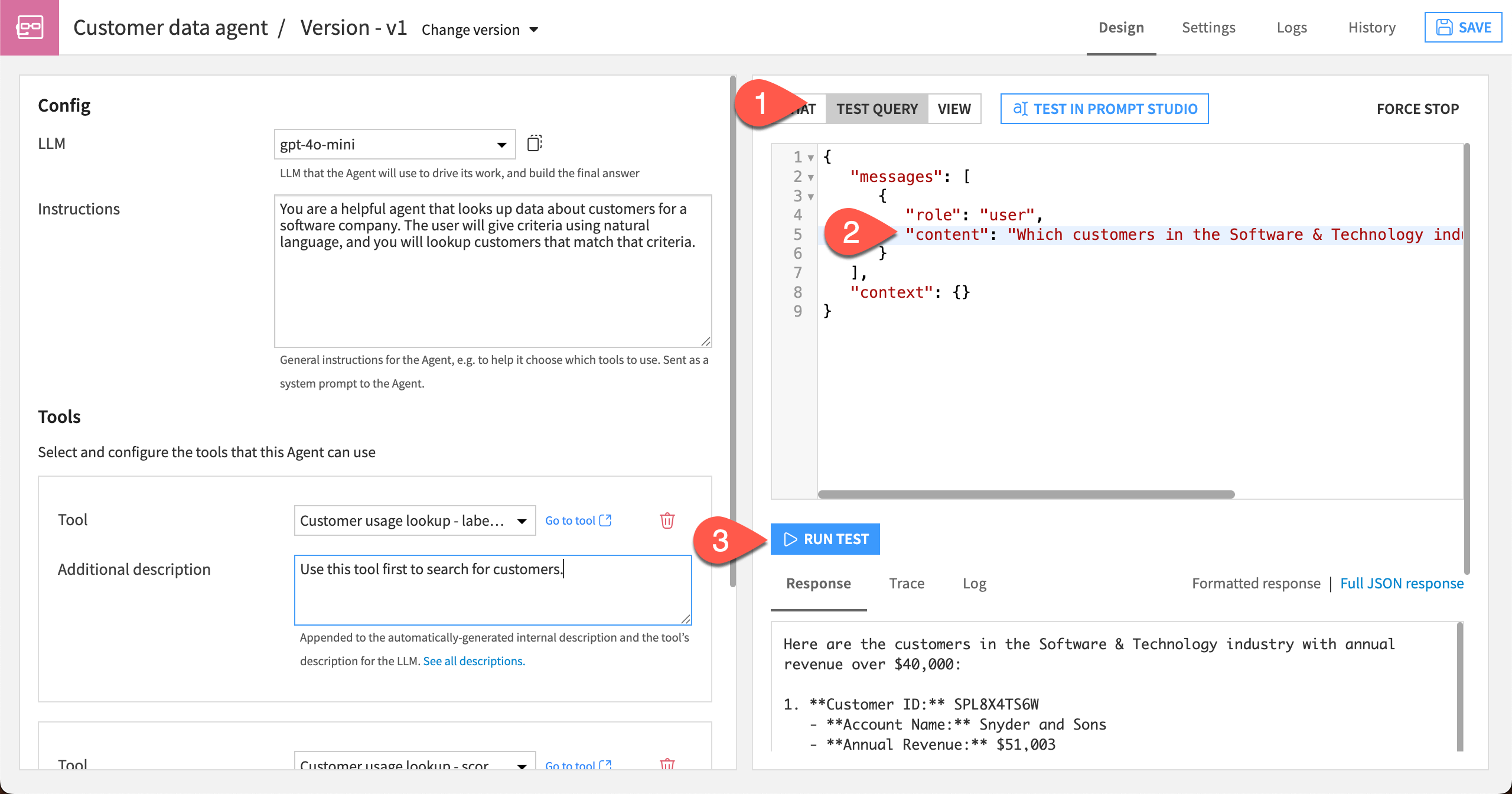The image size is (1512, 794).
Task: Click external-link icon beside first Go to tool
Action: point(605,519)
